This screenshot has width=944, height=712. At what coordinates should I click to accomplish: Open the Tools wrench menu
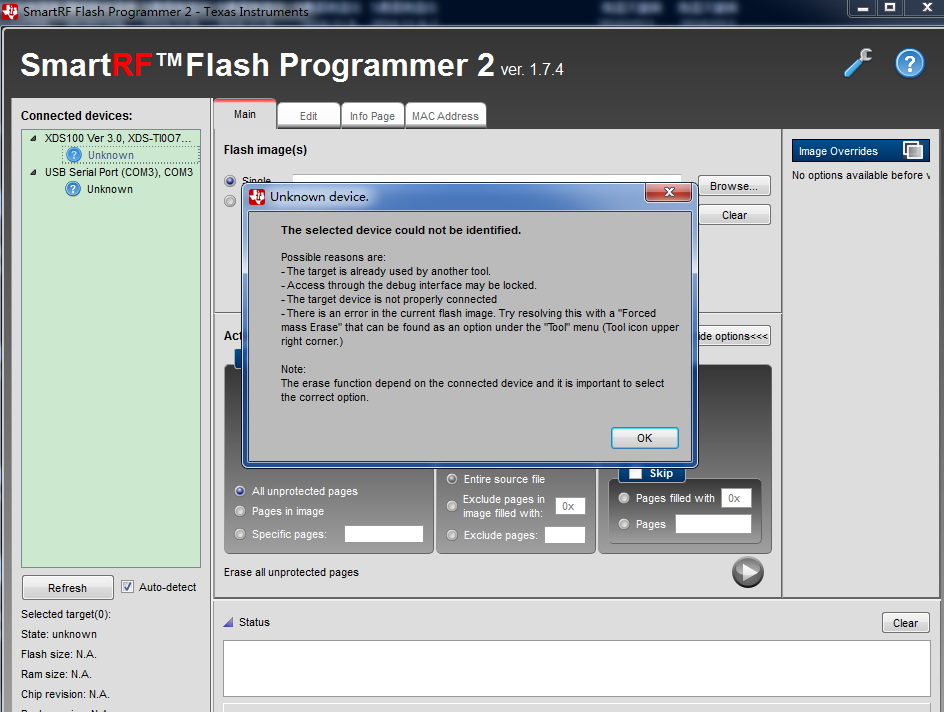click(x=859, y=63)
